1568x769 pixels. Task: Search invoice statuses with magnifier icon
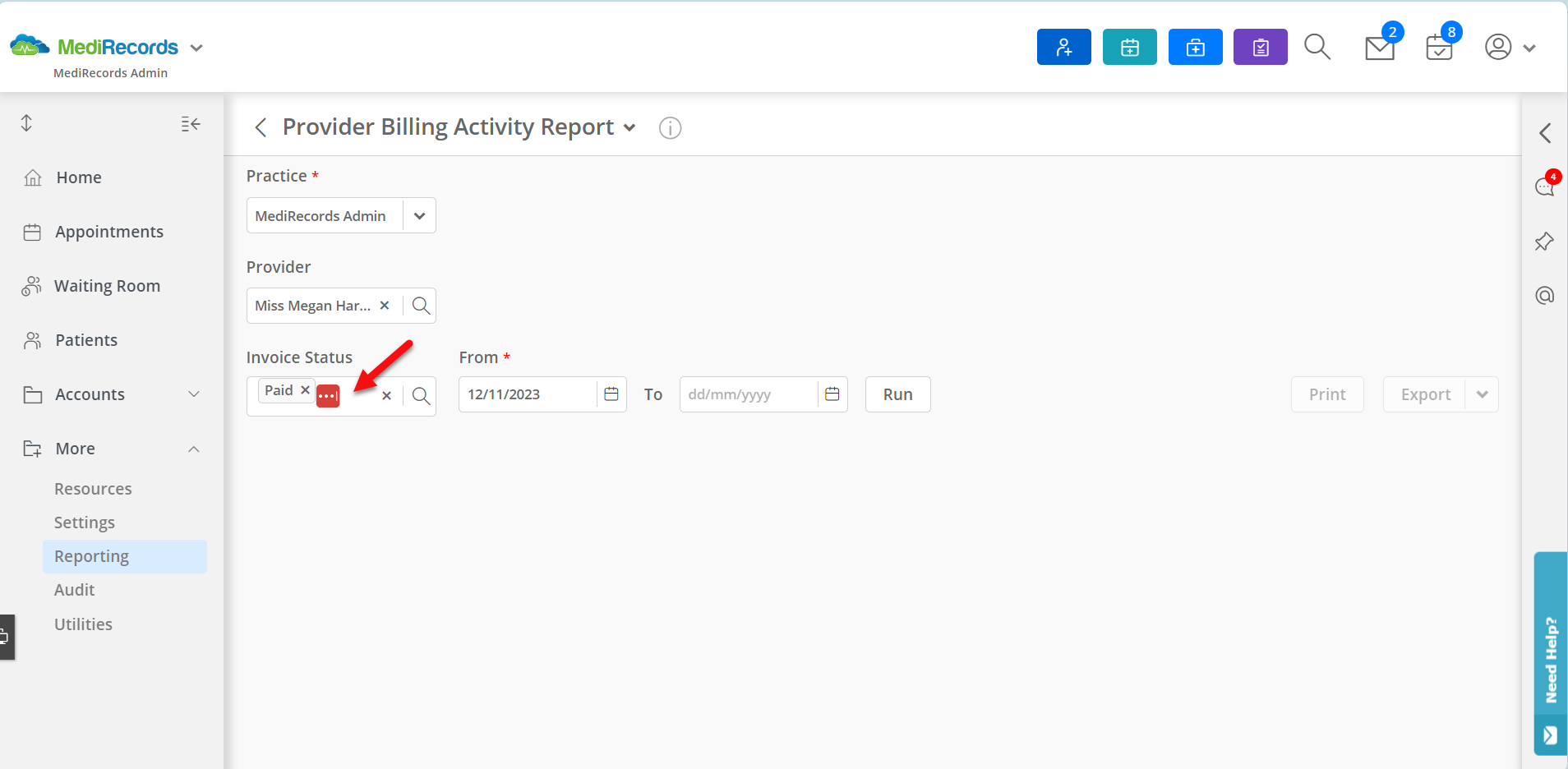[421, 396]
